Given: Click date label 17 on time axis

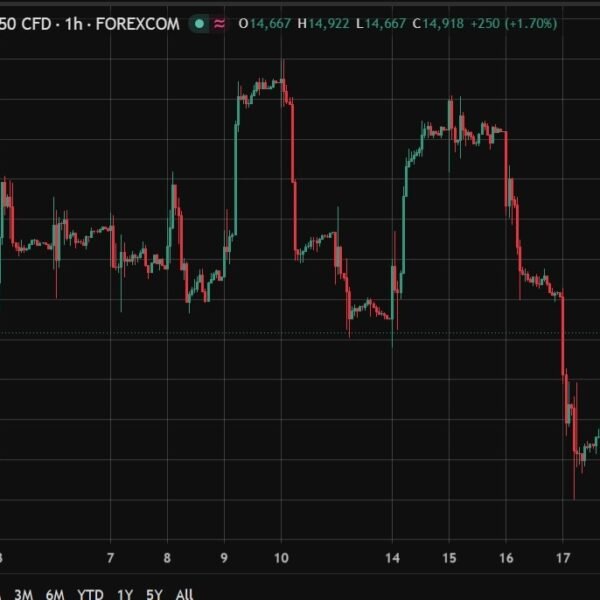Looking at the screenshot, I should (563, 558).
